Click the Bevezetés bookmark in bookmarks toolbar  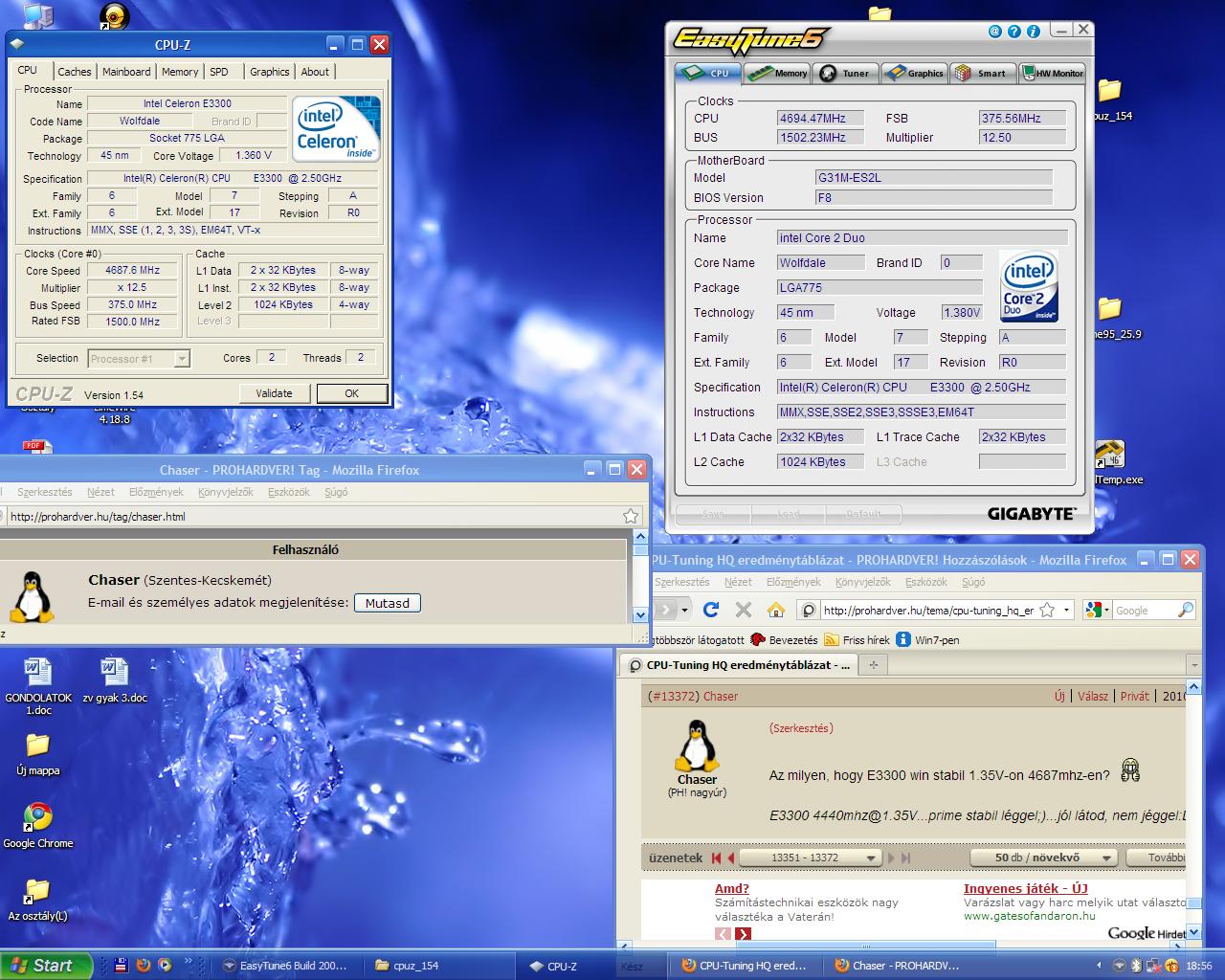(785, 639)
